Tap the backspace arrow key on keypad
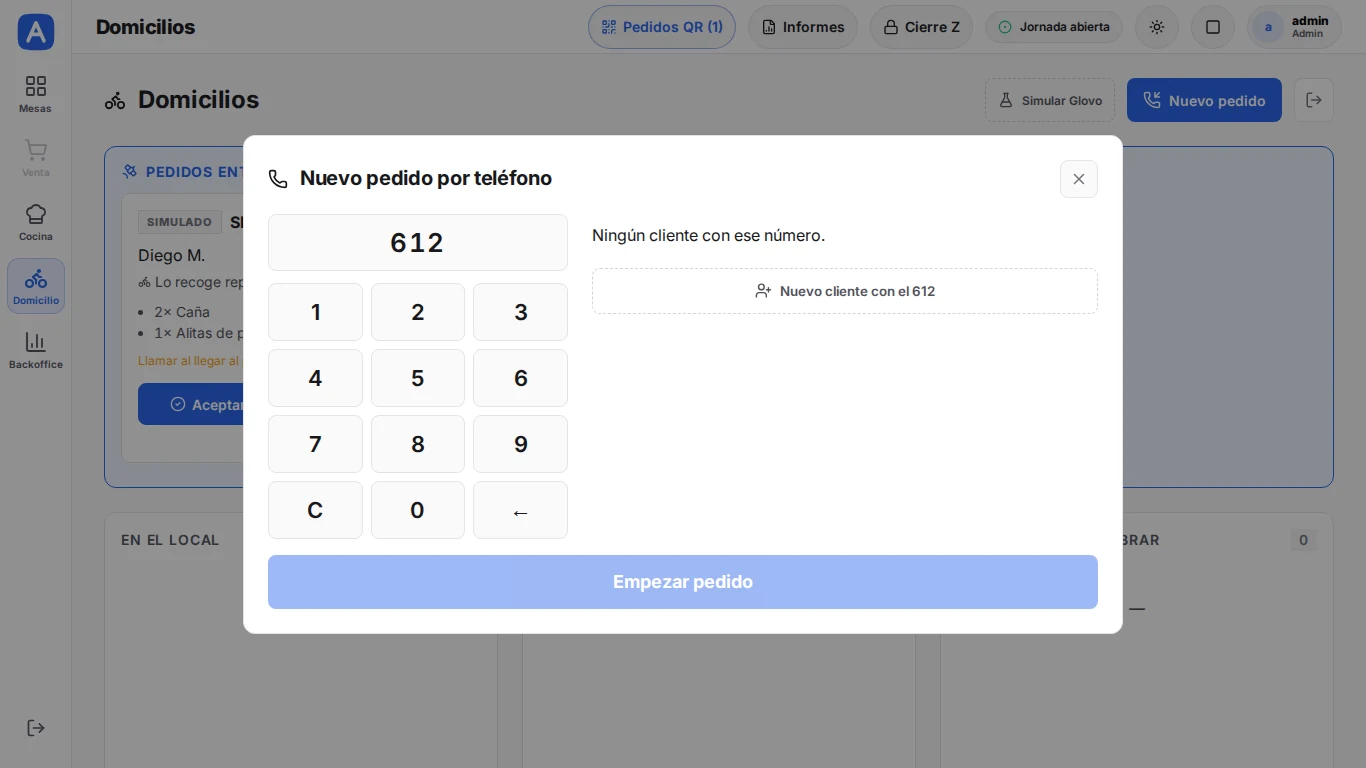The width and height of the screenshot is (1366, 768). coord(520,510)
